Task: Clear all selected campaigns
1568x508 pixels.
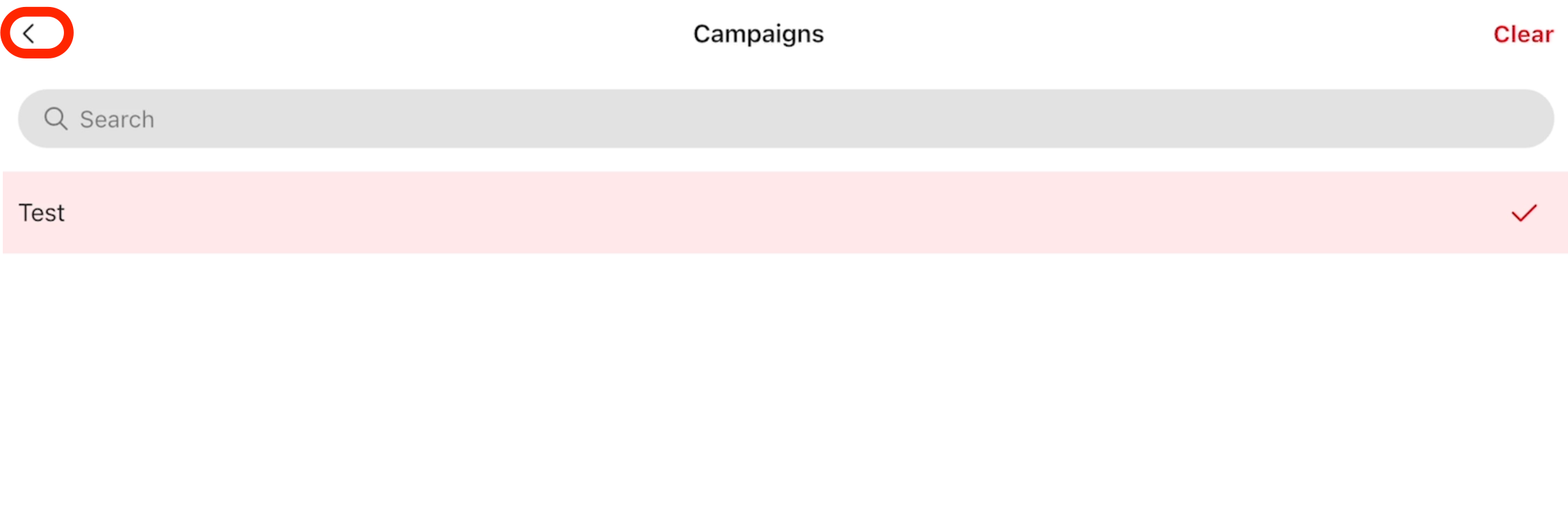Action: click(x=1523, y=34)
